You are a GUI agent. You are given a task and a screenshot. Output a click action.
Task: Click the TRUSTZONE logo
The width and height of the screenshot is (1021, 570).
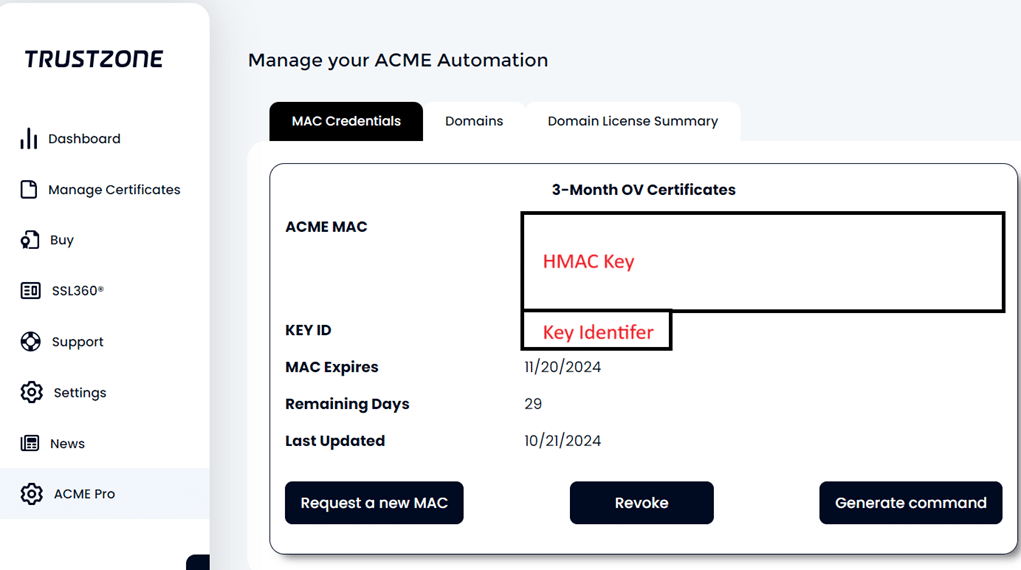(x=94, y=59)
